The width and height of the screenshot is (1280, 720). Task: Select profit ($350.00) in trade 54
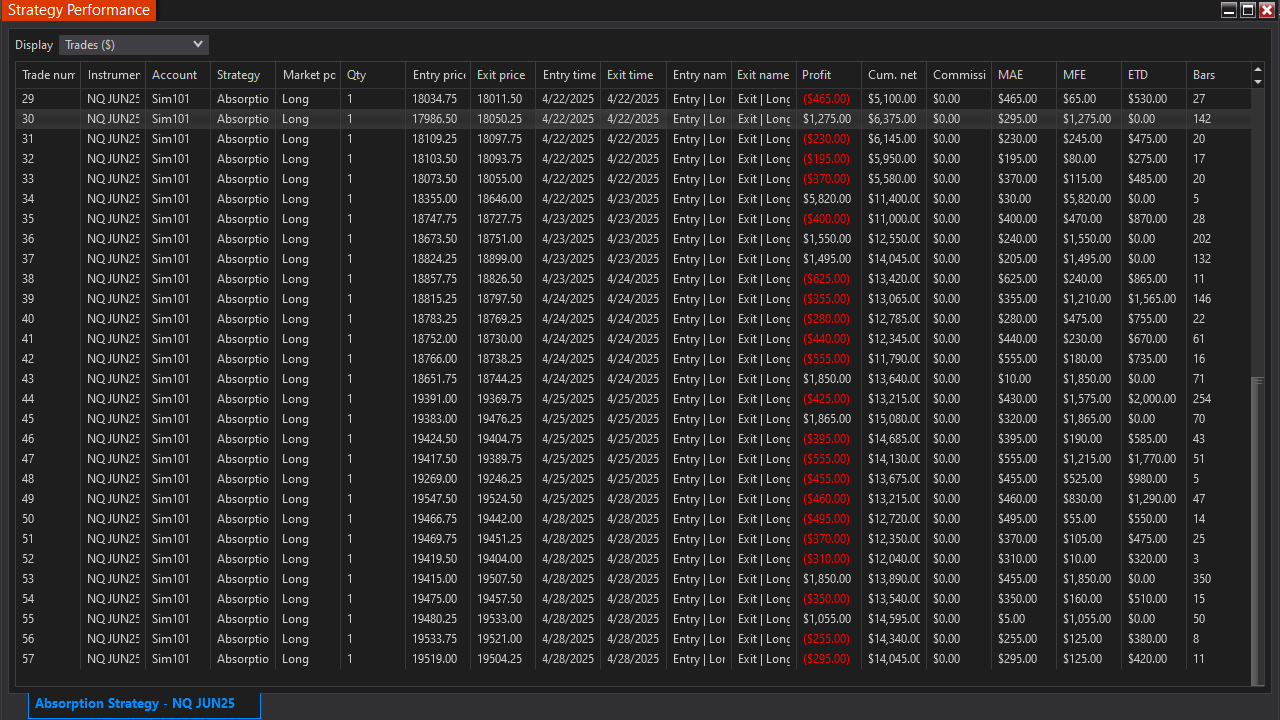pyautogui.click(x=828, y=599)
